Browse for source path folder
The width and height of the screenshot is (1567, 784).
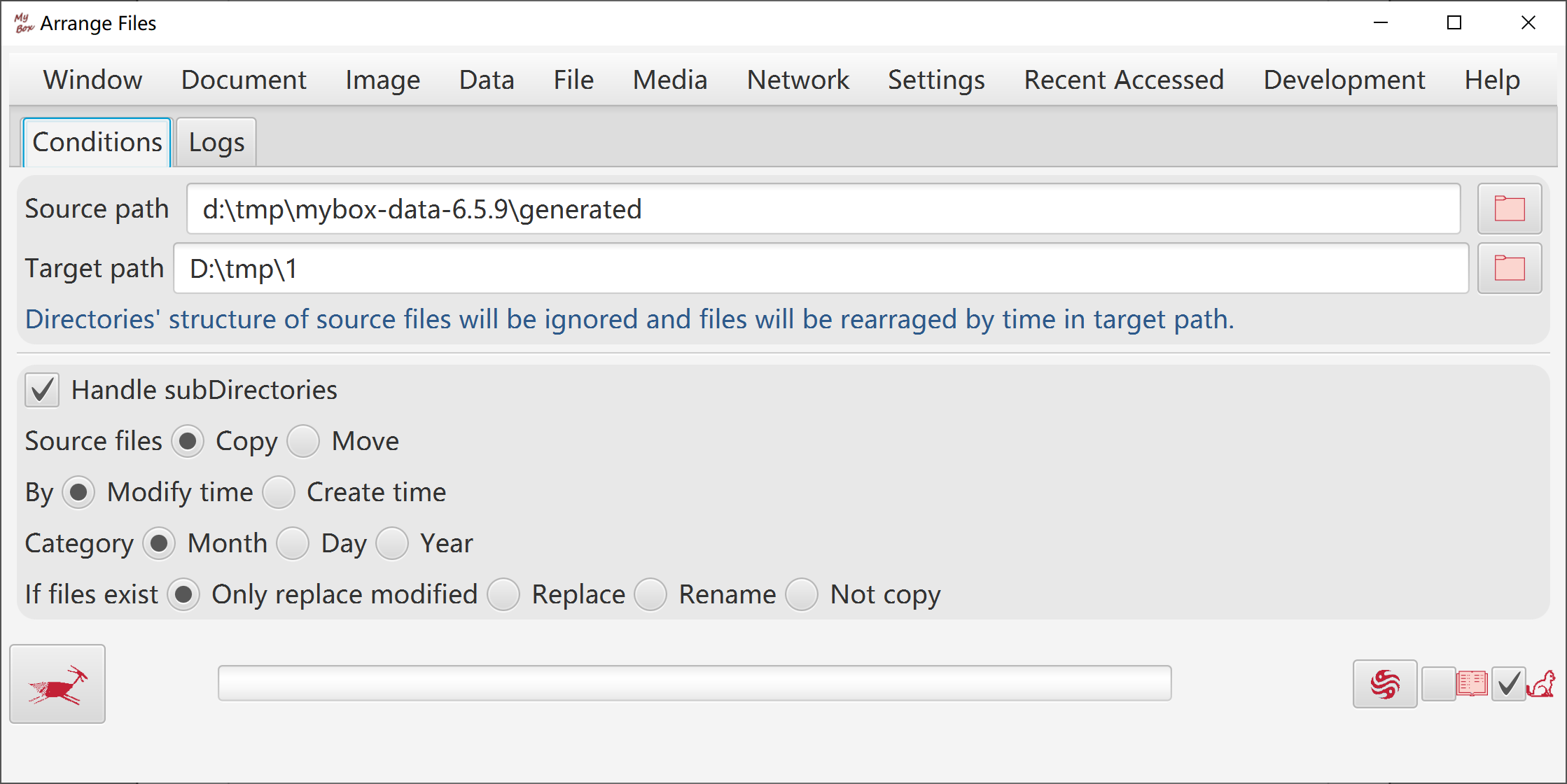pos(1509,209)
